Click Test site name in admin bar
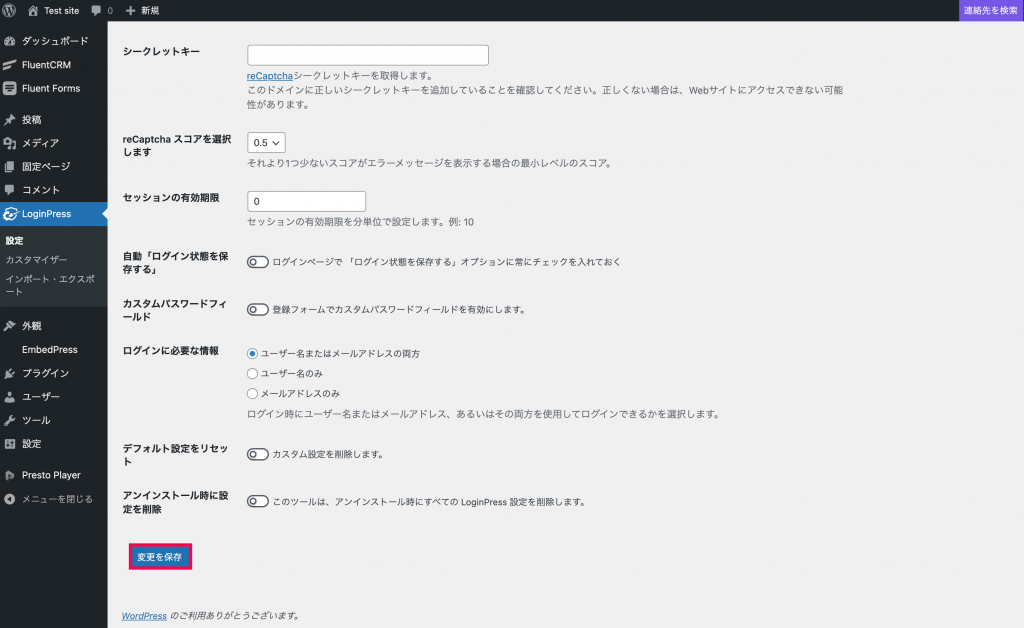The height and width of the screenshot is (628, 1024). click(x=61, y=10)
